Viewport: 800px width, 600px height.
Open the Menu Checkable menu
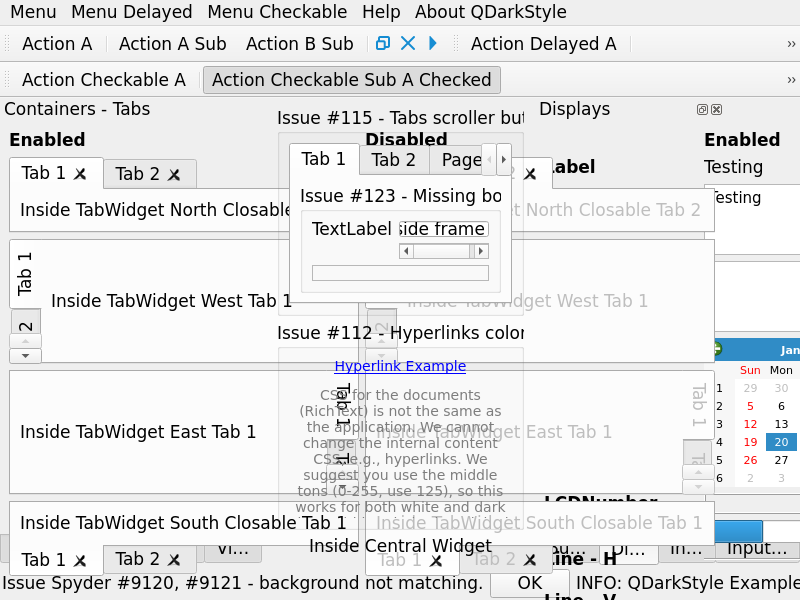click(x=277, y=12)
